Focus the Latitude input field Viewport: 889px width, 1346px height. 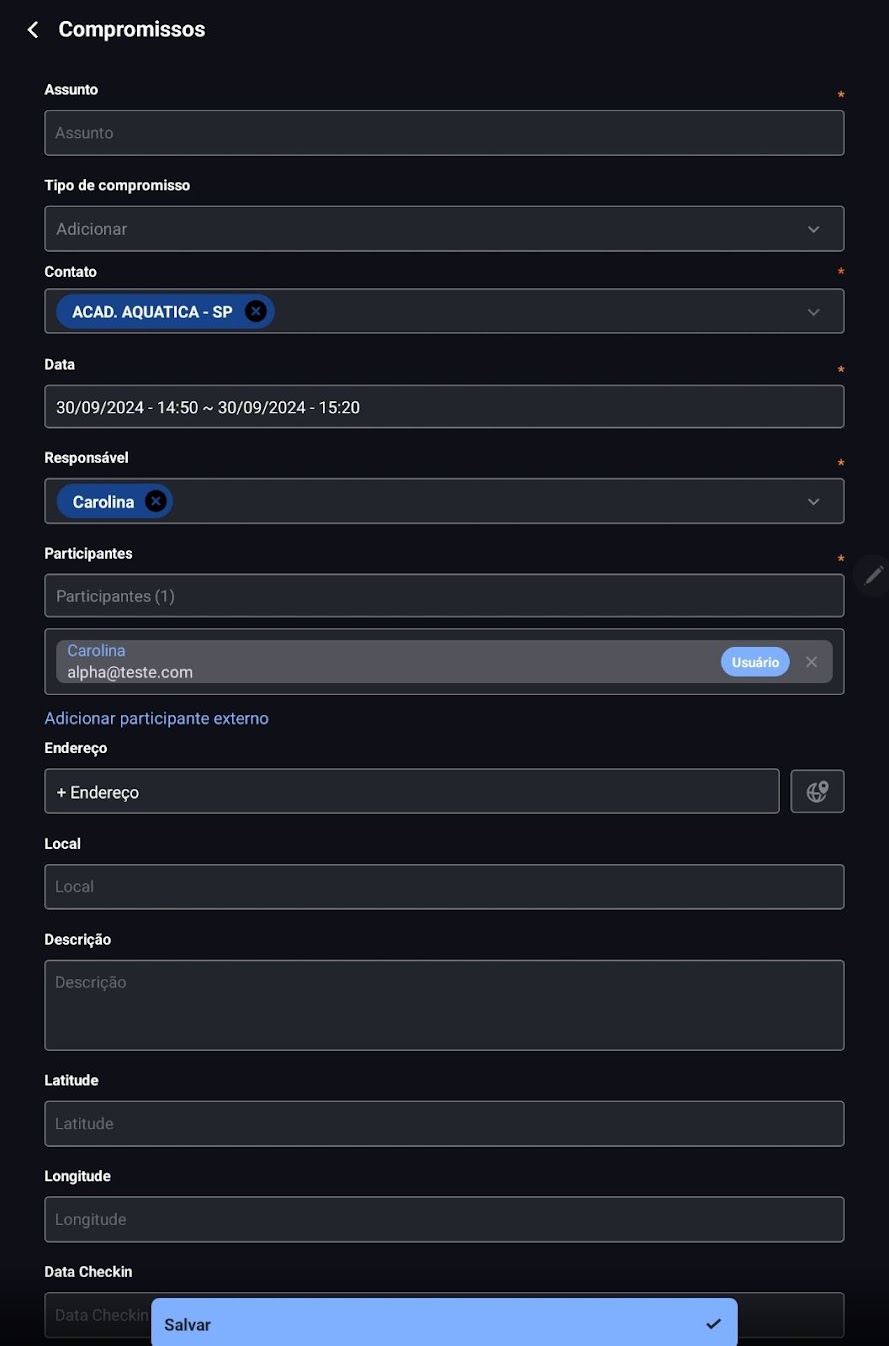(x=444, y=1123)
